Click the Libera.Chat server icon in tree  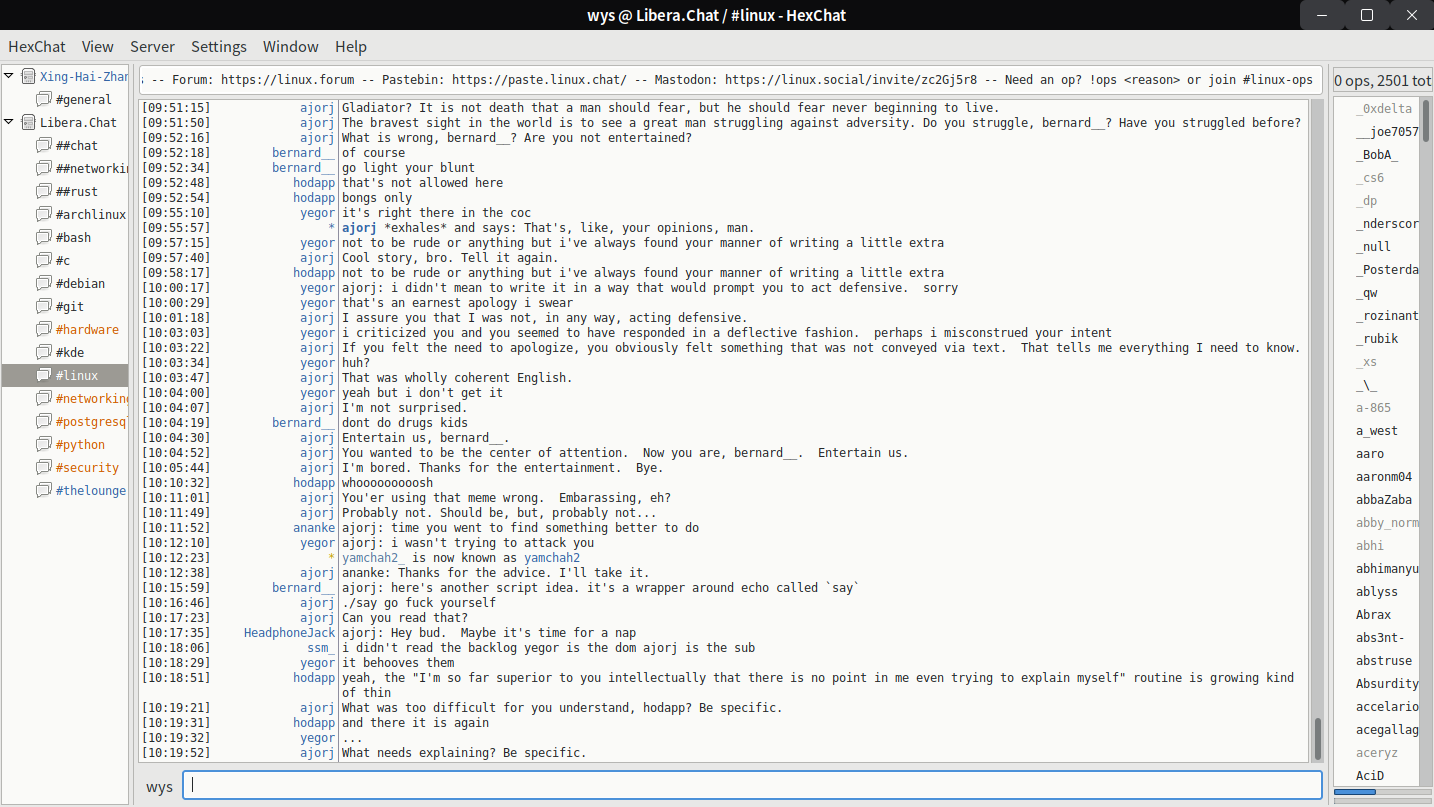tap(28, 123)
